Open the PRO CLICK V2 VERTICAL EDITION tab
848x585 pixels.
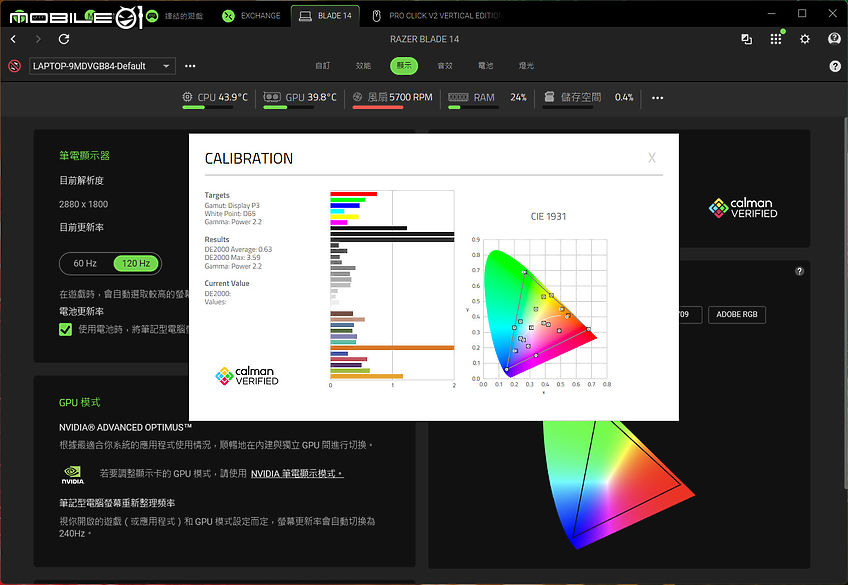(x=438, y=16)
